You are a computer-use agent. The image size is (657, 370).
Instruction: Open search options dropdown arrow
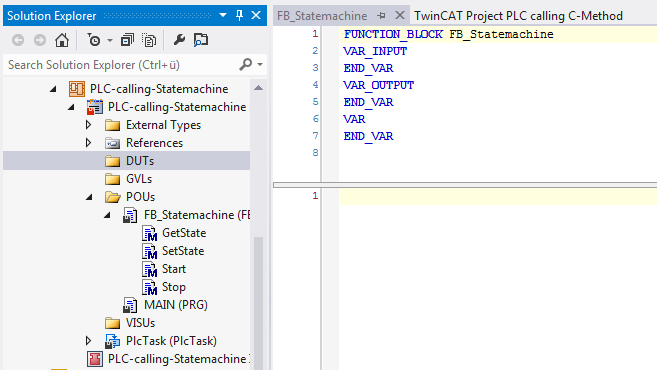point(260,65)
